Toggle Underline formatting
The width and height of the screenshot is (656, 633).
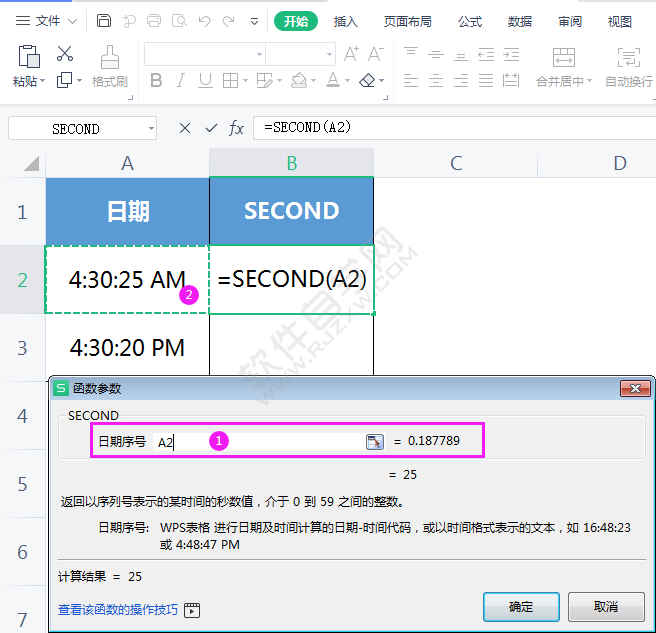point(205,80)
